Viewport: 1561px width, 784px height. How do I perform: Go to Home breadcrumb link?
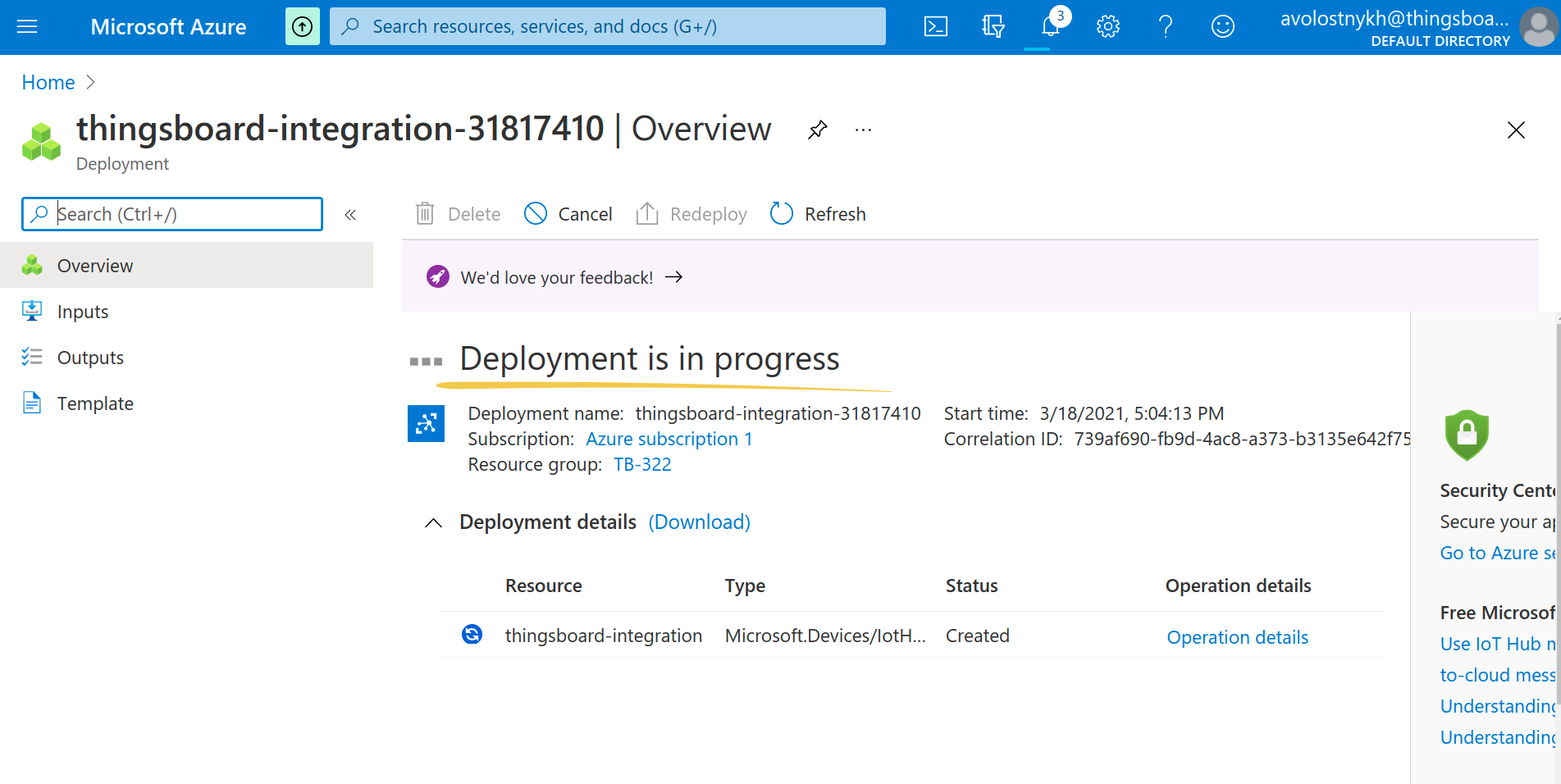tap(48, 83)
